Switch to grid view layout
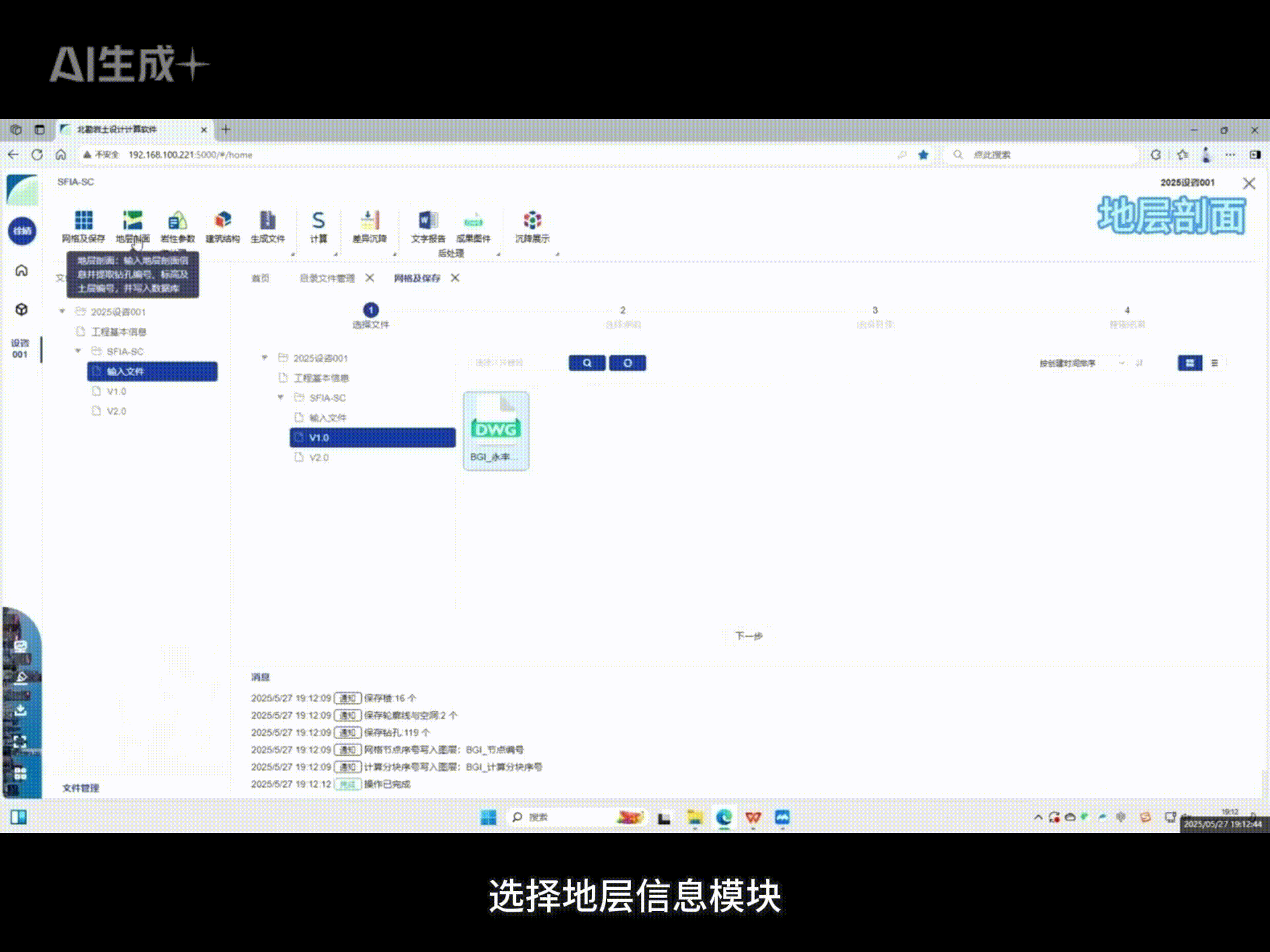Image resolution: width=1270 pixels, height=952 pixels. pyautogui.click(x=1189, y=363)
